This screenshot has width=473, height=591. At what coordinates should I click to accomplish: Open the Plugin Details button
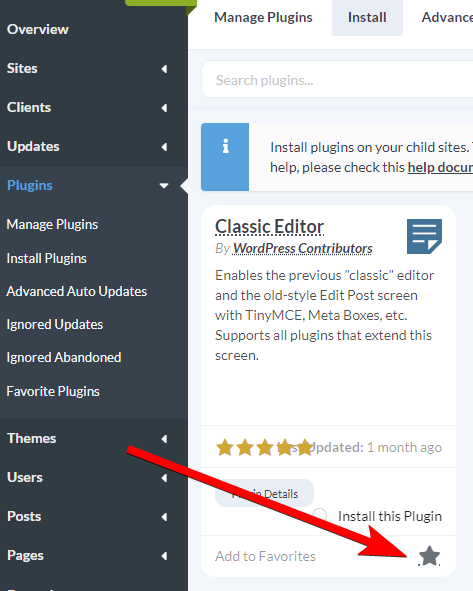(264, 493)
